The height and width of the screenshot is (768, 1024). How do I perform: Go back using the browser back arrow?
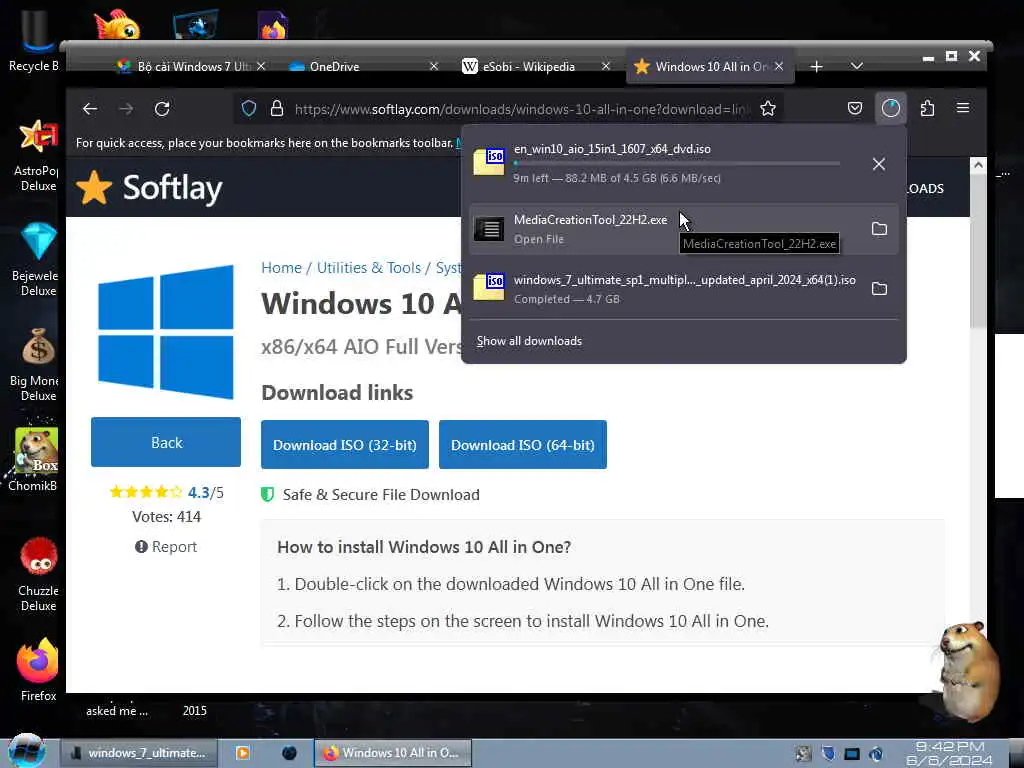[x=90, y=108]
